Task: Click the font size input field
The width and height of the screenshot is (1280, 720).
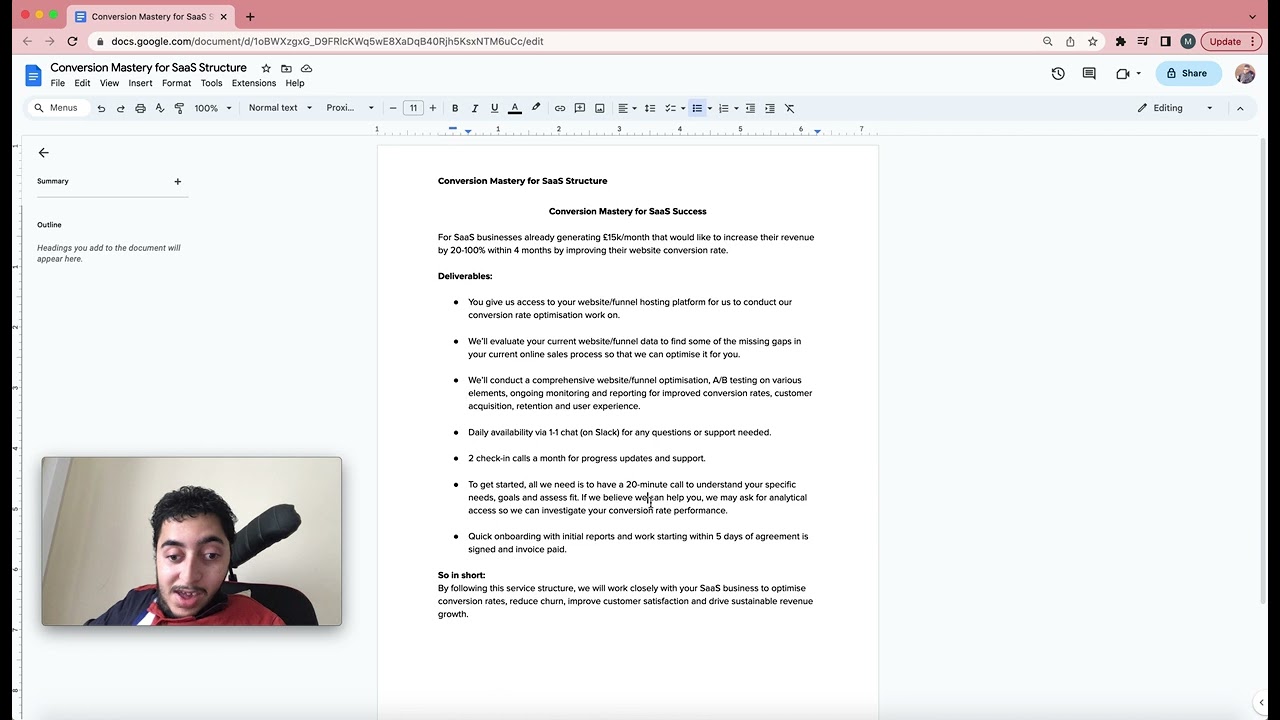Action: [x=413, y=108]
